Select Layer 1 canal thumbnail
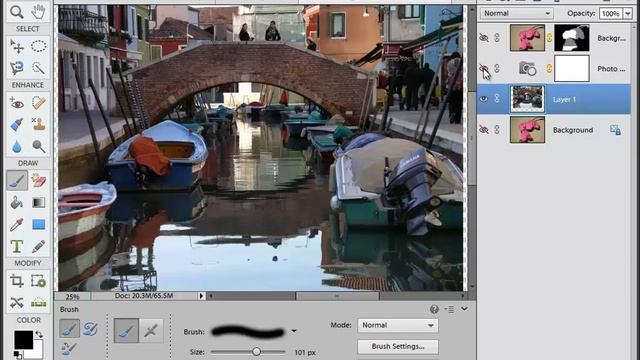Screen dimensions: 640x360 tap(527, 99)
